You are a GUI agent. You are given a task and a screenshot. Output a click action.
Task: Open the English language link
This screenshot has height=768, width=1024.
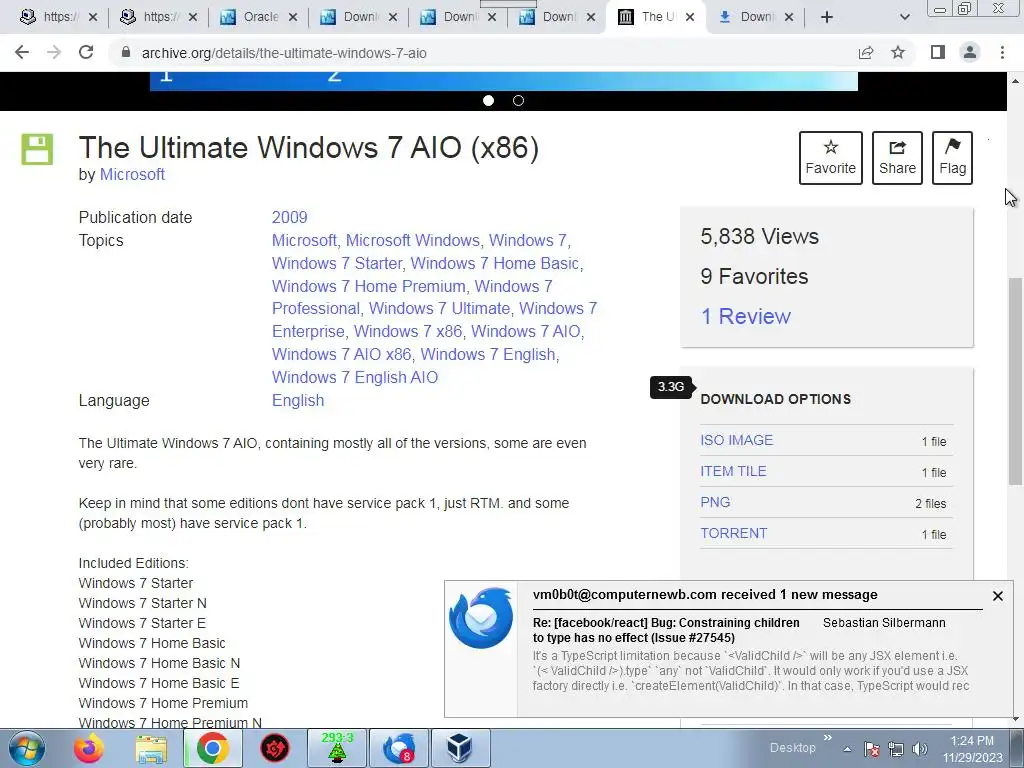tap(298, 400)
